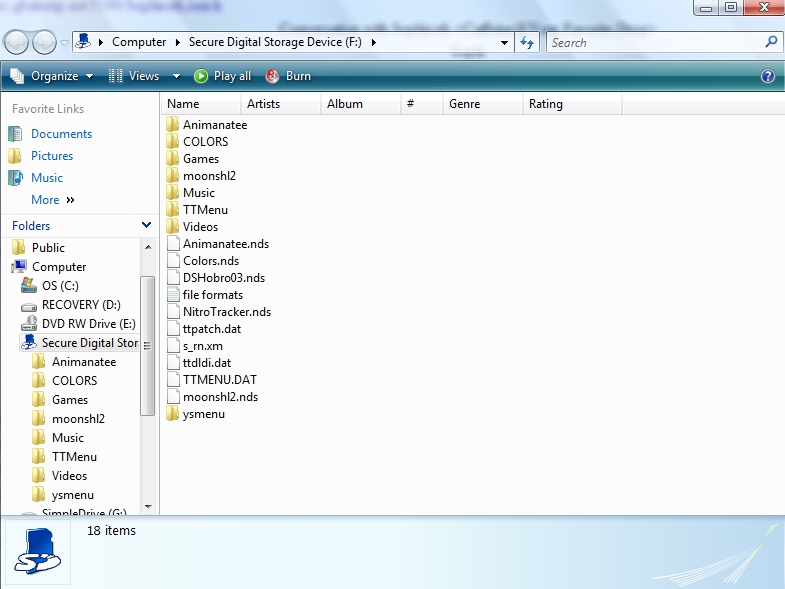
Task: Select Secure Digital Storage Device breadcrumb
Action: coord(275,42)
